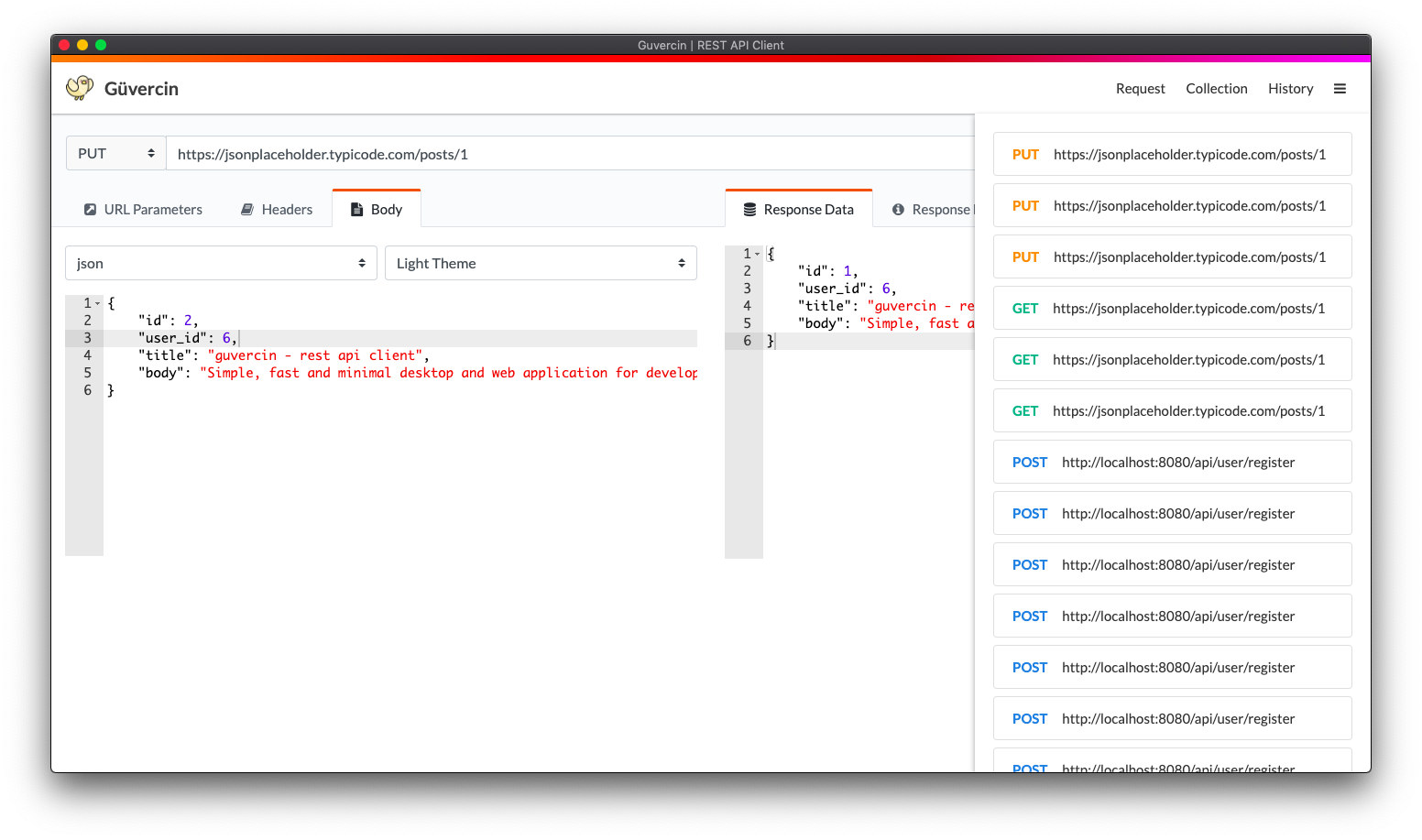The width and height of the screenshot is (1422, 840).
Task: Open the second PUT history entry
Action: (1173, 205)
